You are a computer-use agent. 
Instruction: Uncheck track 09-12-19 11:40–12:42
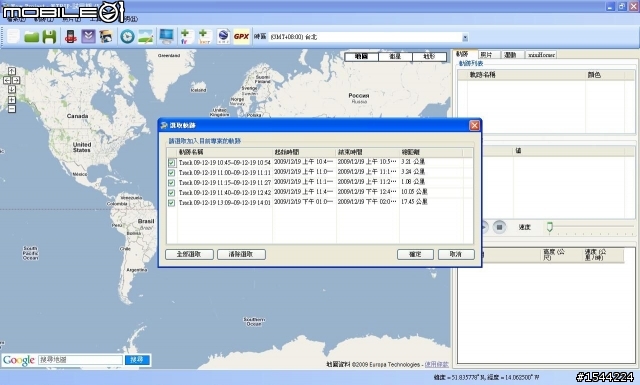[x=171, y=193]
